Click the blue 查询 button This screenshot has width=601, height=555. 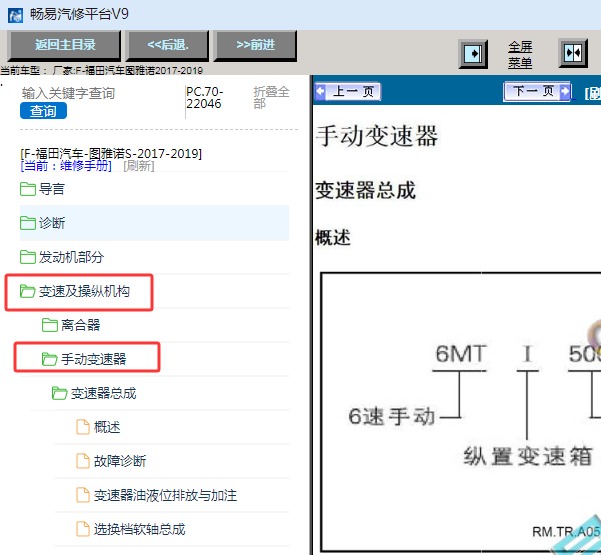coord(43,111)
